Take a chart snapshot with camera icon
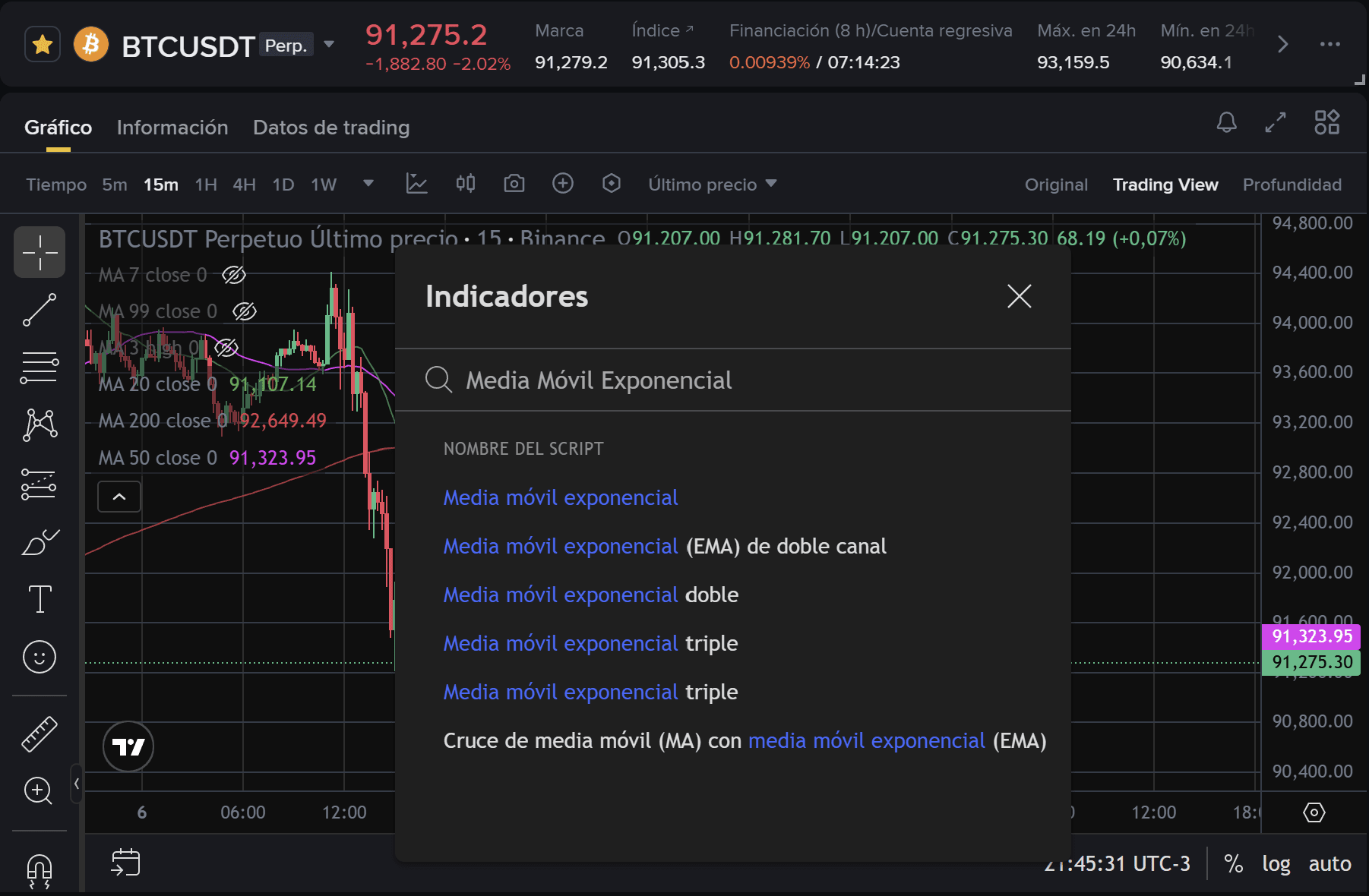The height and width of the screenshot is (896, 1369). click(x=514, y=184)
